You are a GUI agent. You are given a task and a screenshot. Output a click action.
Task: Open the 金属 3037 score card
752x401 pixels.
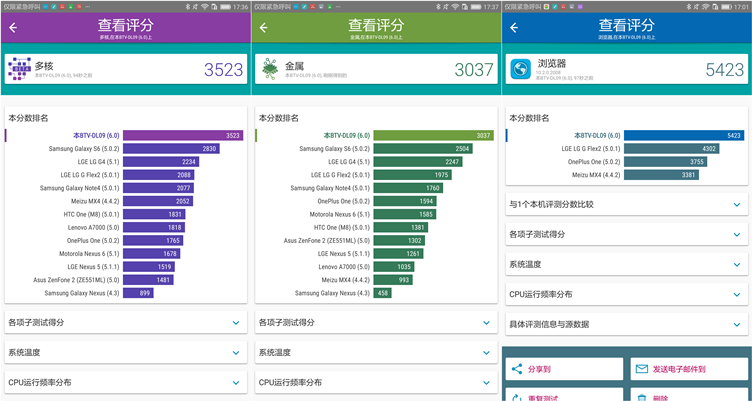click(376, 69)
